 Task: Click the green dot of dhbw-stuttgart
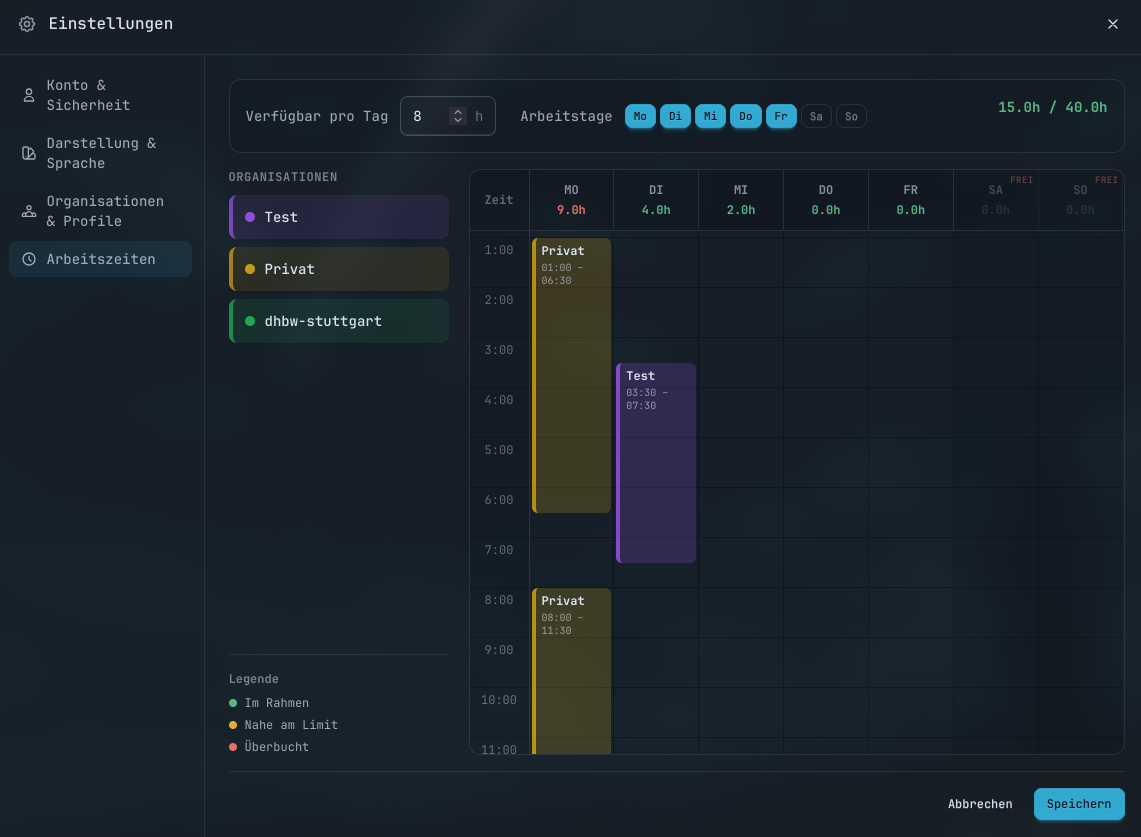(x=250, y=321)
